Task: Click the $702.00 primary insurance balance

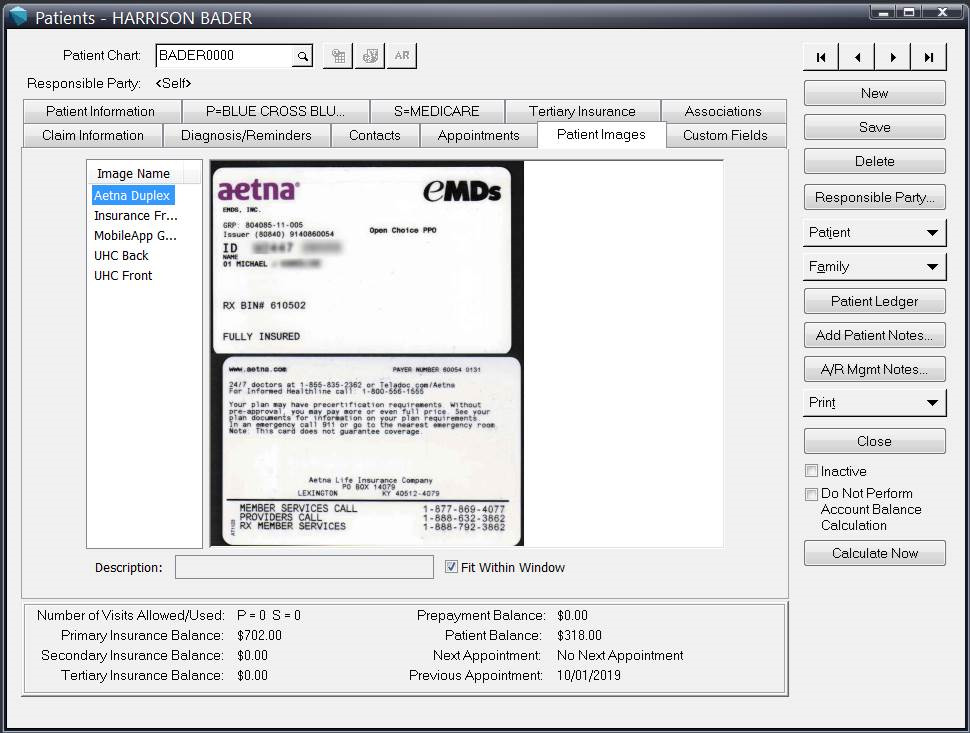Action: coord(259,635)
